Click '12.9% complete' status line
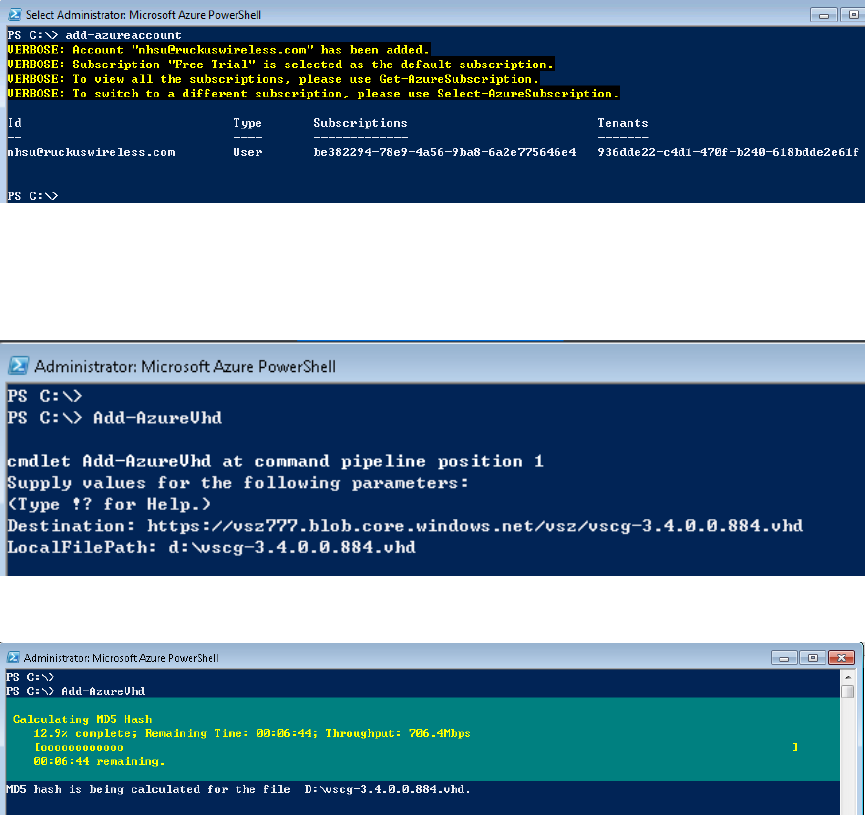Screen dimensions: 865x815 (x=252, y=733)
